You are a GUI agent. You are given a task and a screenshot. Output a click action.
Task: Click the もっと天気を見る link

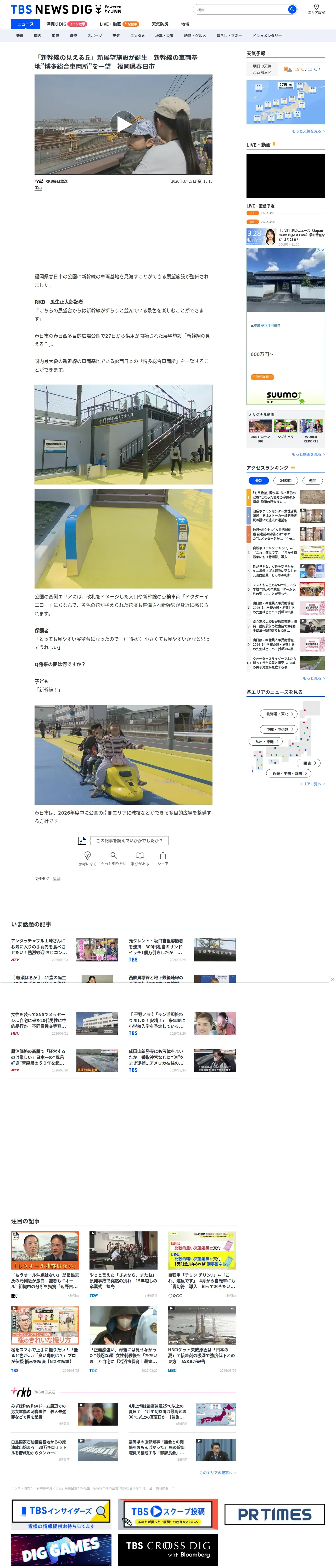(x=308, y=131)
